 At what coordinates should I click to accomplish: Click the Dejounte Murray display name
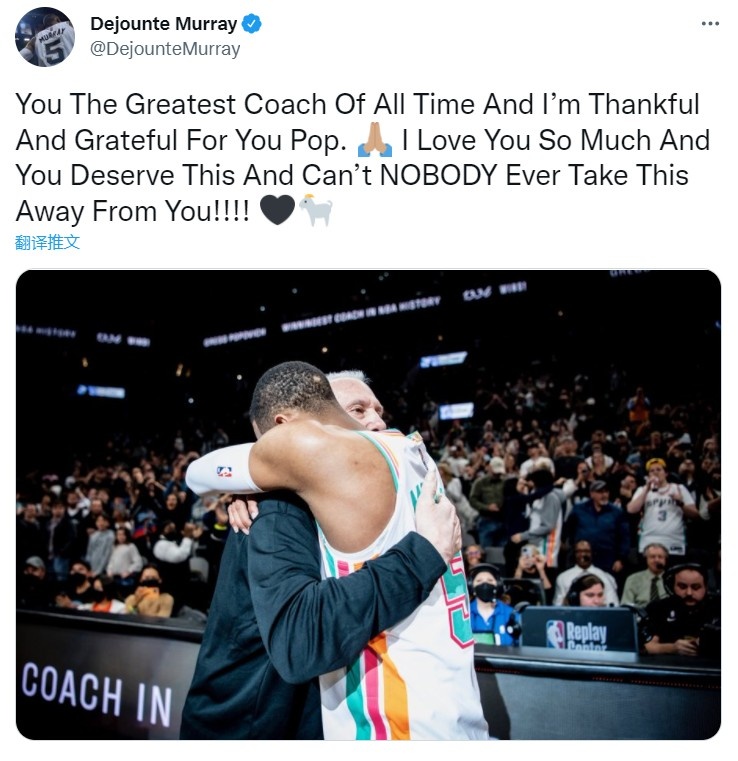[164, 23]
